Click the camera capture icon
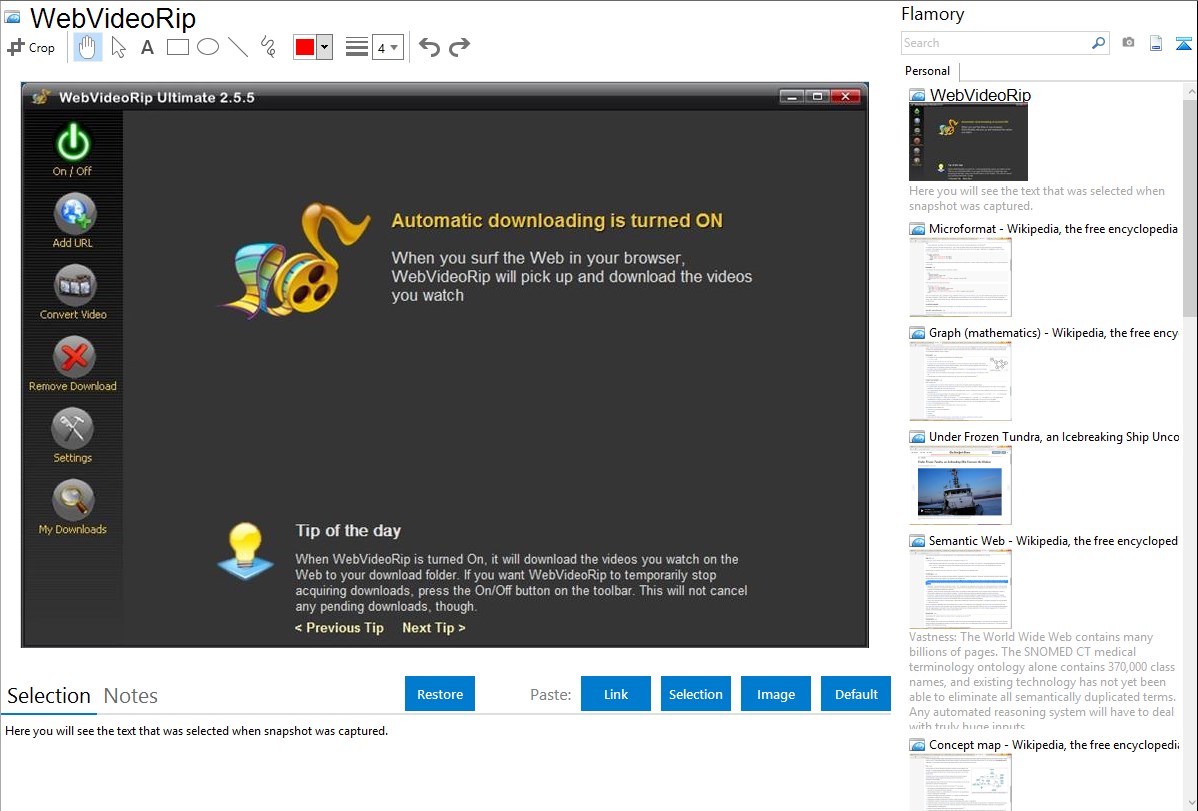This screenshot has height=811, width=1198. coord(1128,43)
